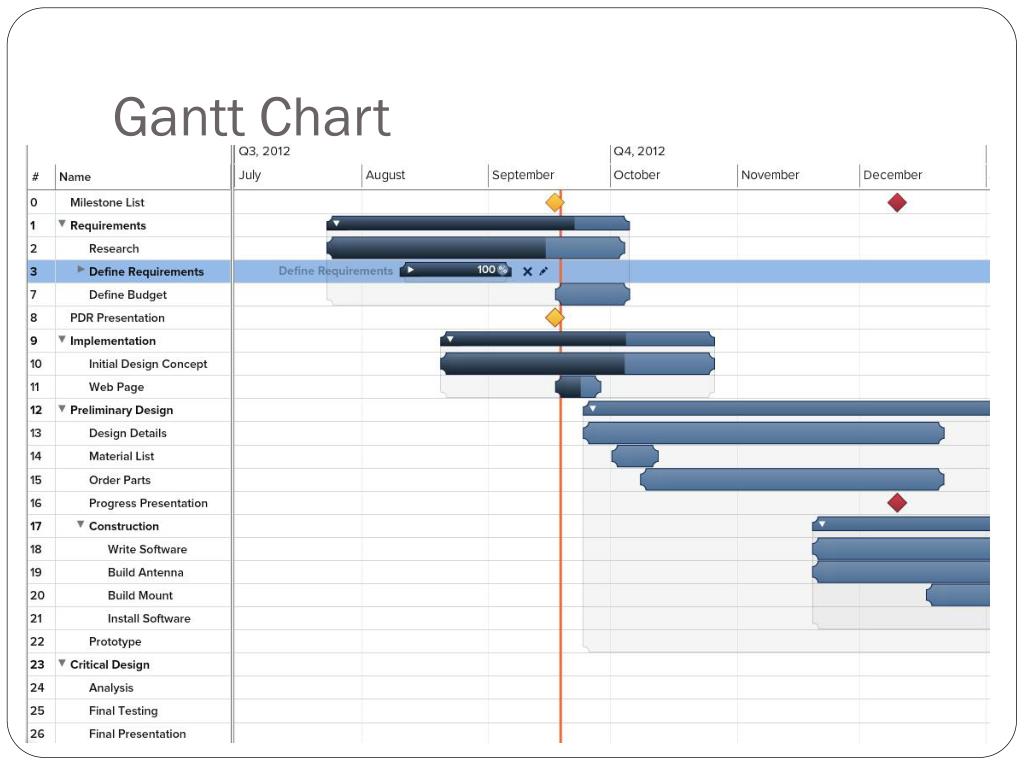1024x768 pixels.
Task: Select the PDR Presentation yellow milestone diamond
Action: (554, 317)
